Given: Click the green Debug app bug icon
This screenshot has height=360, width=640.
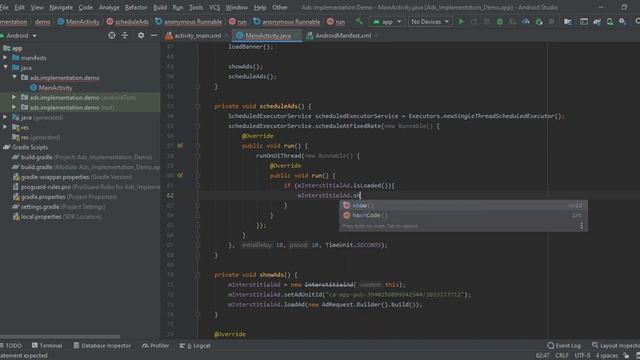Looking at the screenshot, I should click(500, 22).
